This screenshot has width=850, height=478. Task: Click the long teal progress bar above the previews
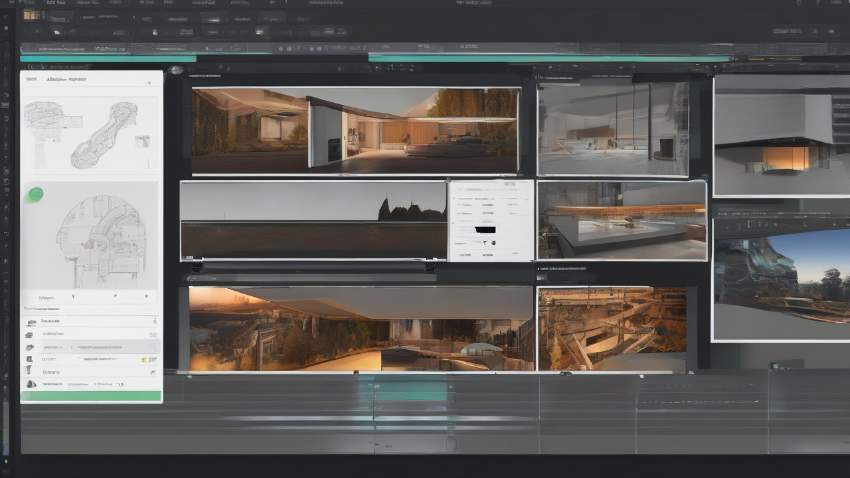click(x=549, y=57)
